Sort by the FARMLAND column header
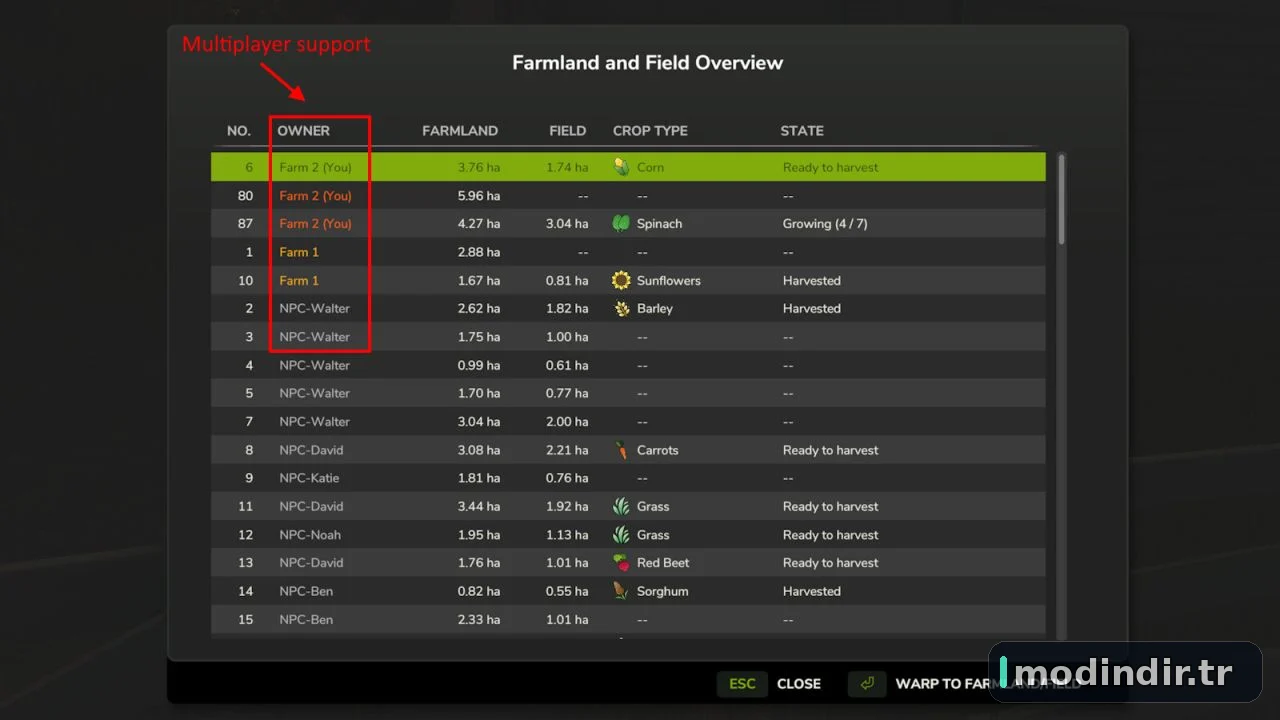The image size is (1280, 720). coord(460,131)
